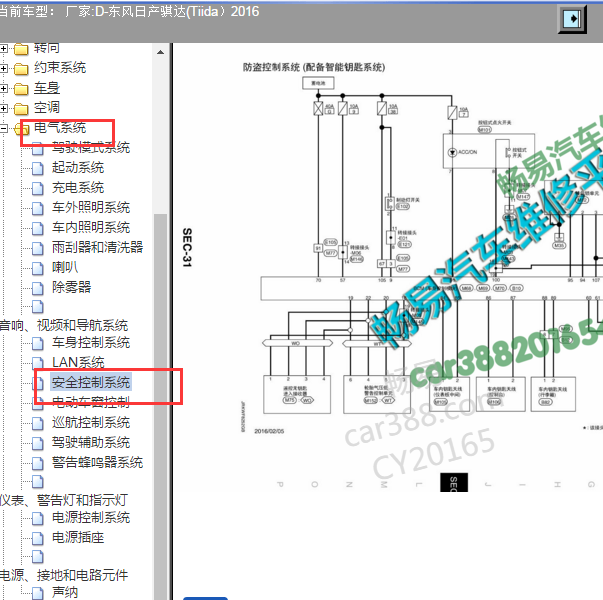
Task: Click the page icon beside 声纳
Action: pyautogui.click(x=38, y=593)
